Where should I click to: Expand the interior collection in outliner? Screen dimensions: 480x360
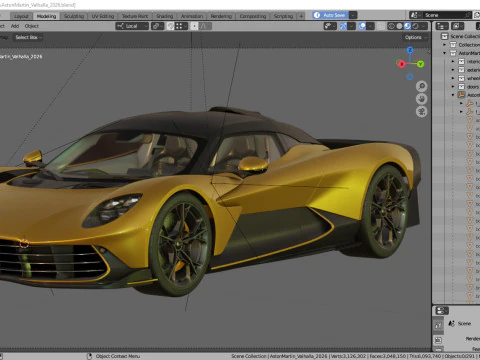coord(453,61)
